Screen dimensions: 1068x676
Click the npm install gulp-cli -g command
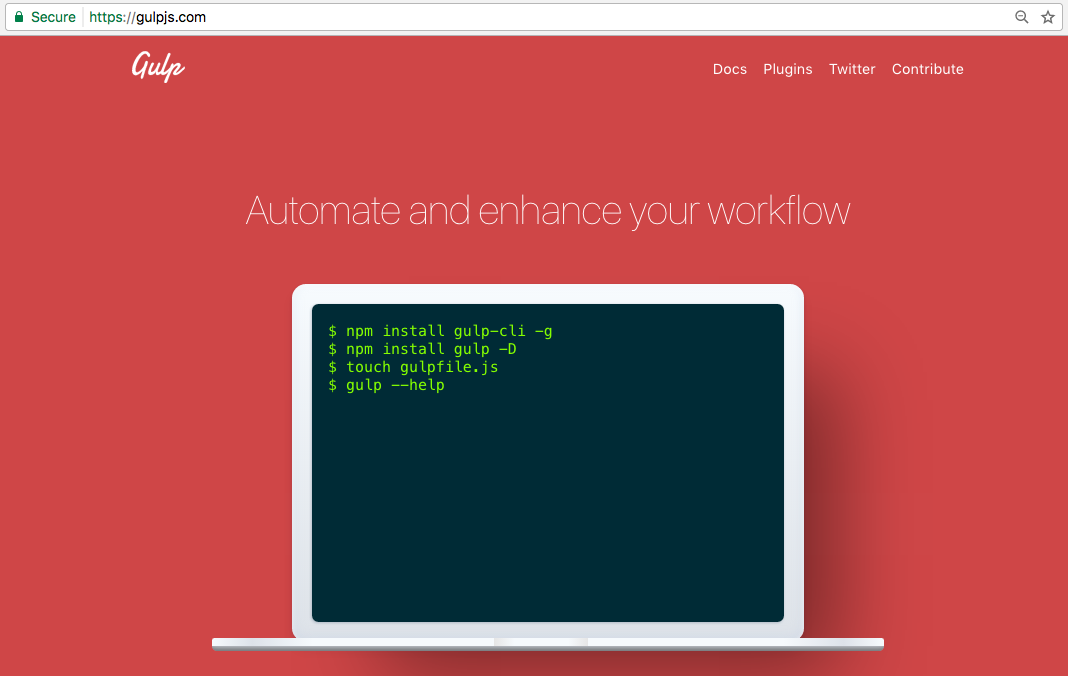440,331
